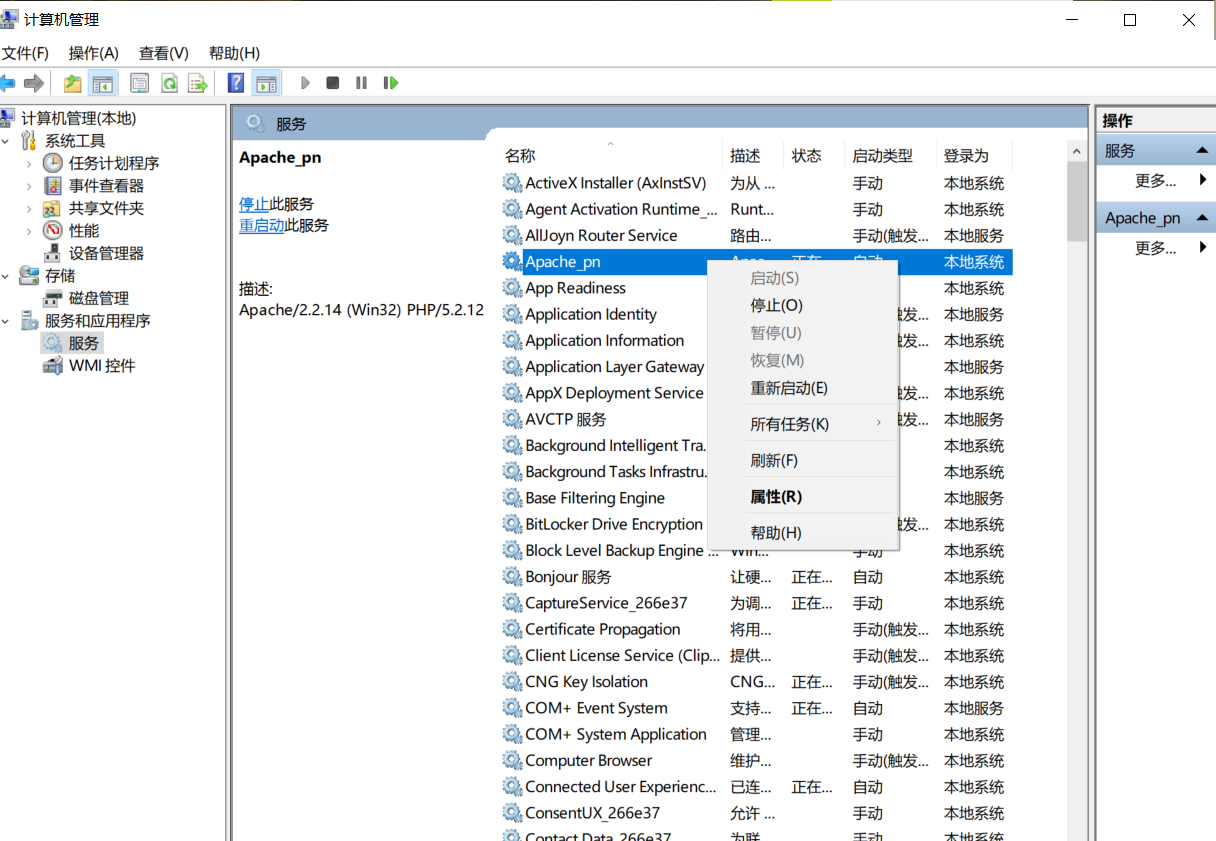The image size is (1216, 841).
Task: Click the Forward arrow toolbar icon
Action: [x=34, y=83]
